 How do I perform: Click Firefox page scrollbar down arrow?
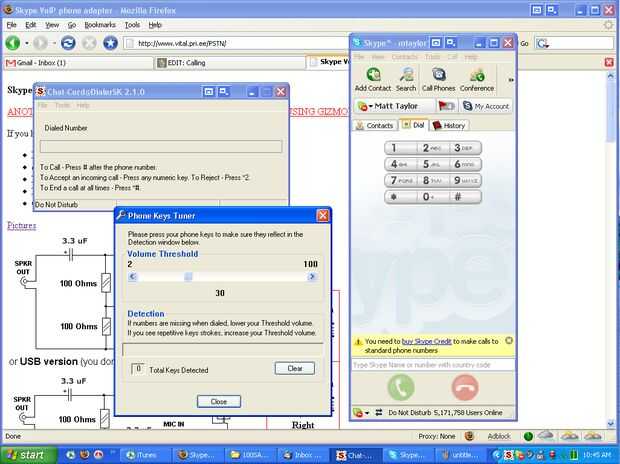[x=611, y=424]
